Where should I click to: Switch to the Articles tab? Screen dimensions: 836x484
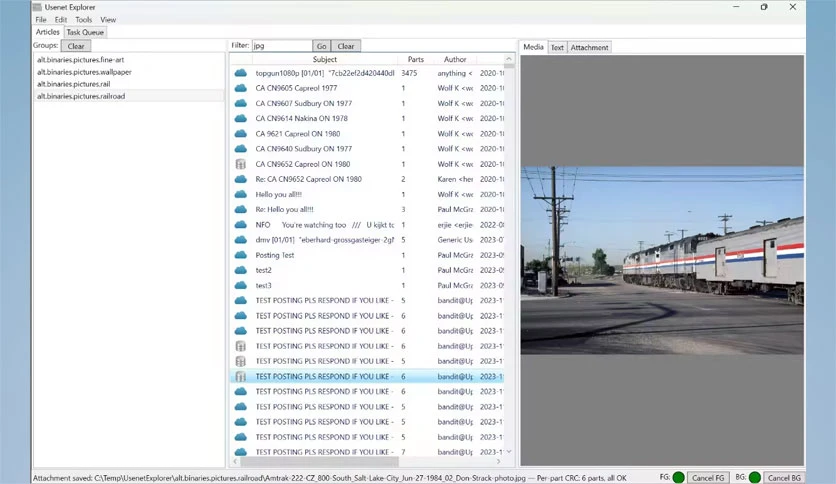(48, 32)
